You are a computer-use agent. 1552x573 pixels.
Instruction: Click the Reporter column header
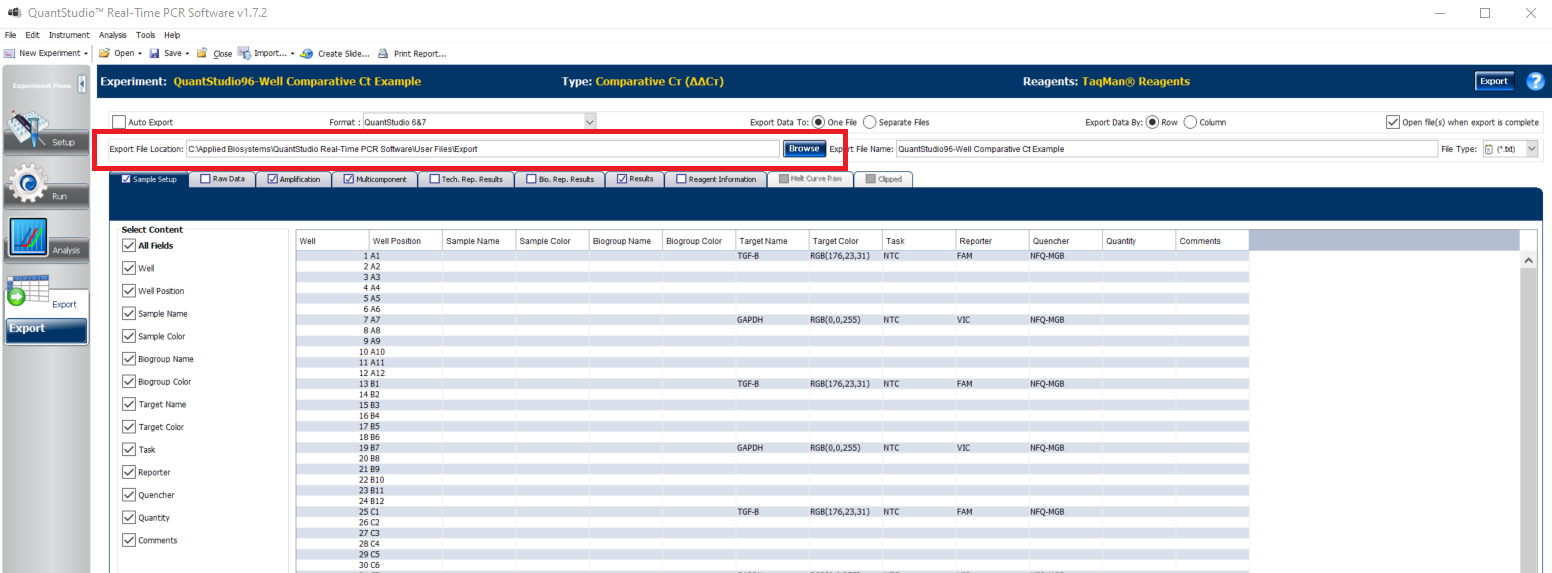992,241
